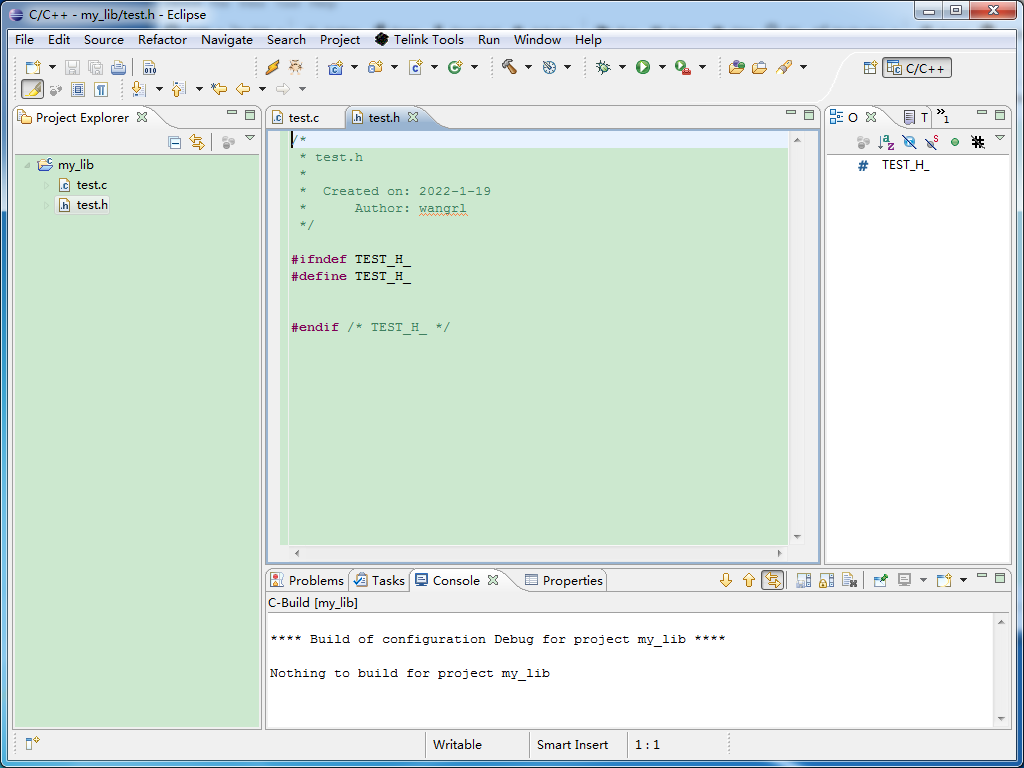Open the Run button dropdown arrow

pyautogui.click(x=661, y=67)
